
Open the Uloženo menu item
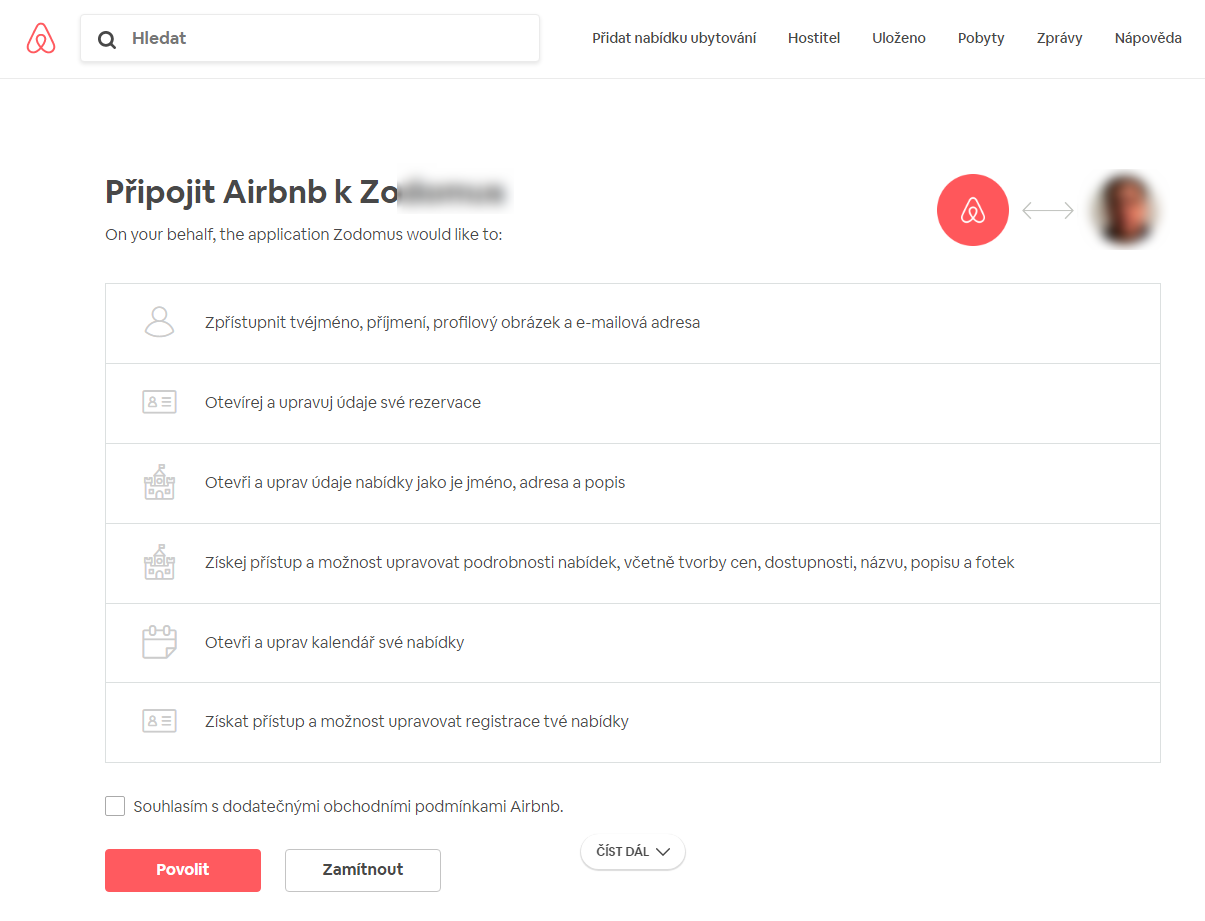point(899,38)
